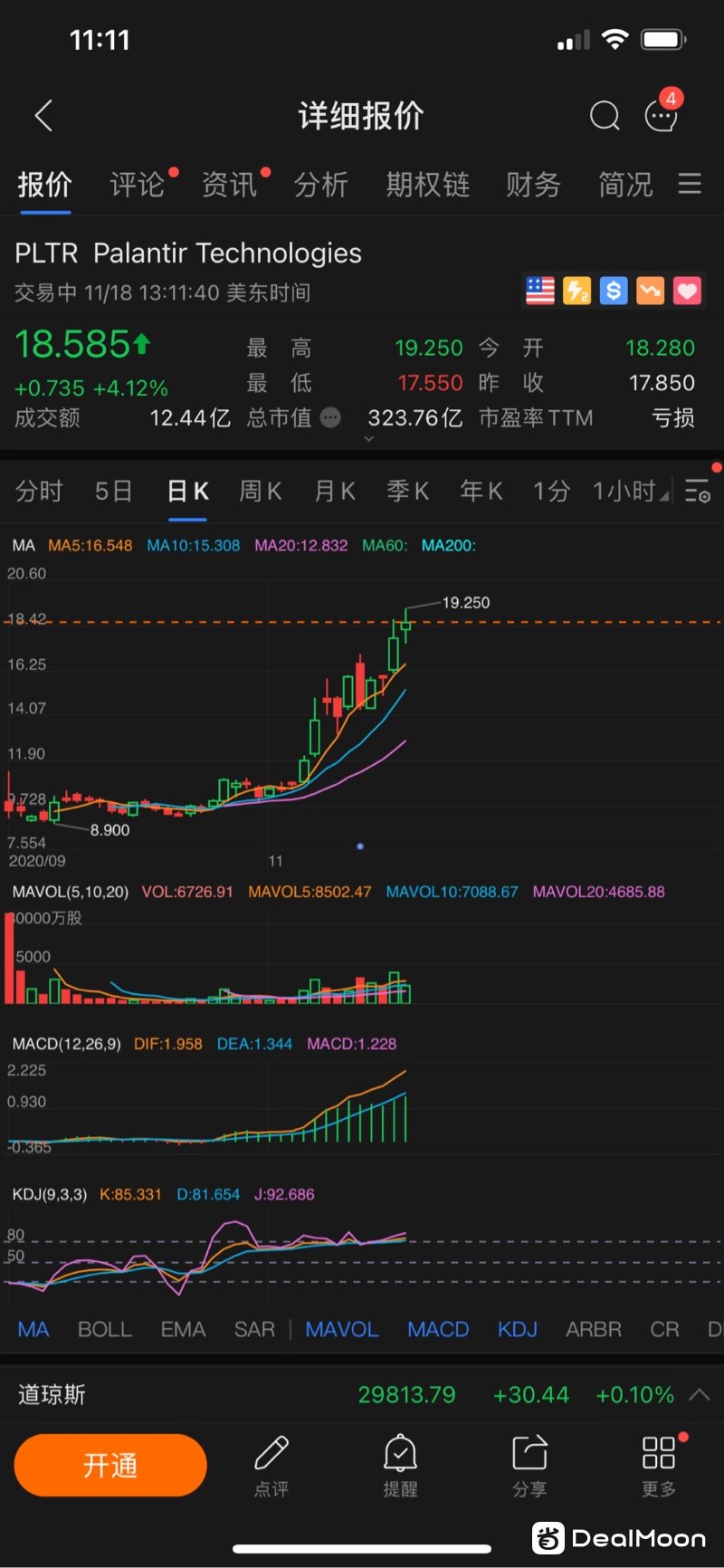
Task: Toggle the ARBR indicator
Action: (594, 1329)
